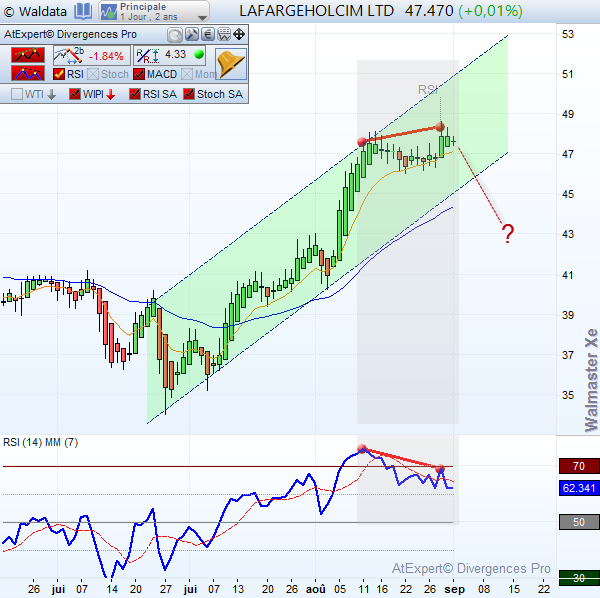Click the red question mark projection marker
The image size is (600, 598).
click(x=508, y=233)
